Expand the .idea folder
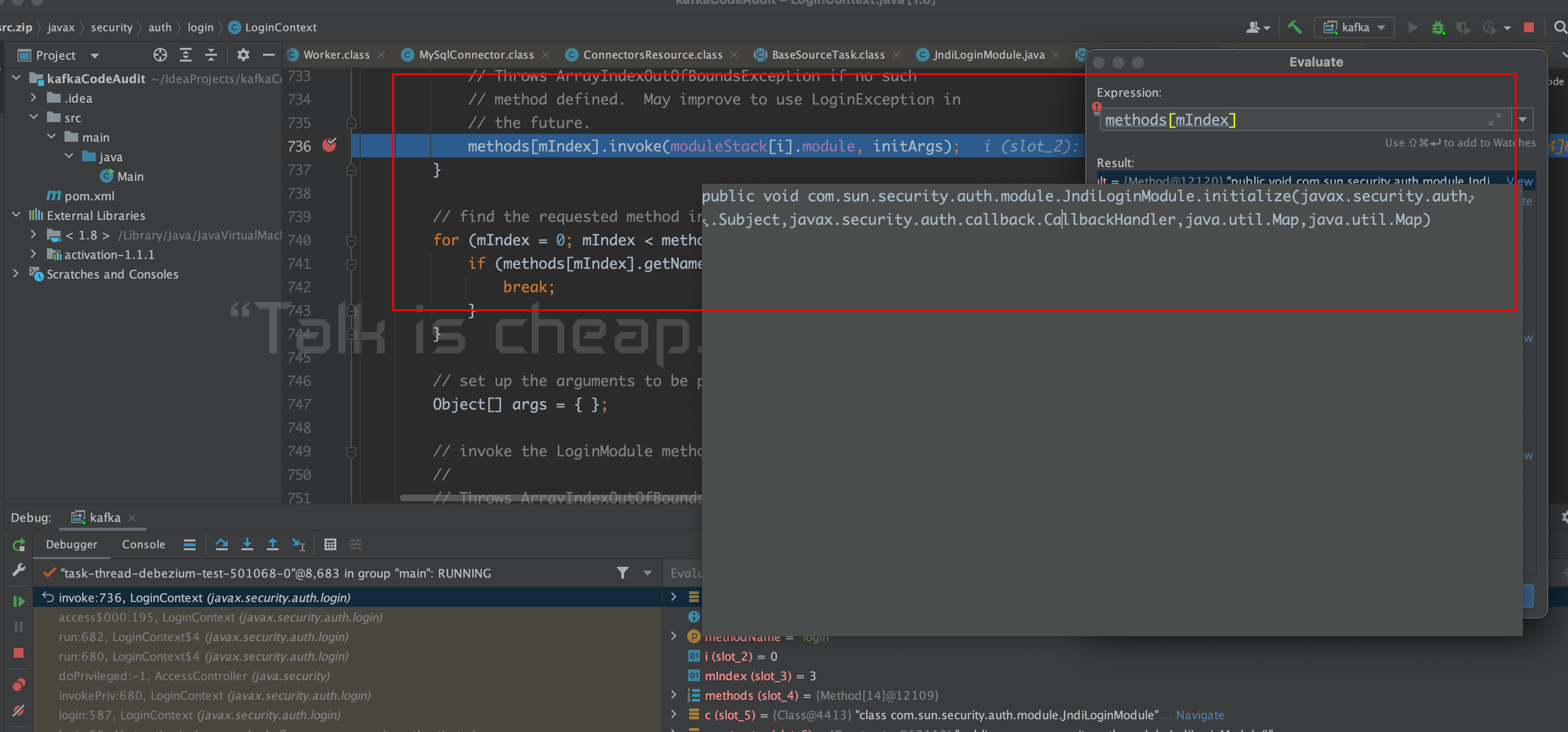The height and width of the screenshot is (732, 1568). (34, 97)
